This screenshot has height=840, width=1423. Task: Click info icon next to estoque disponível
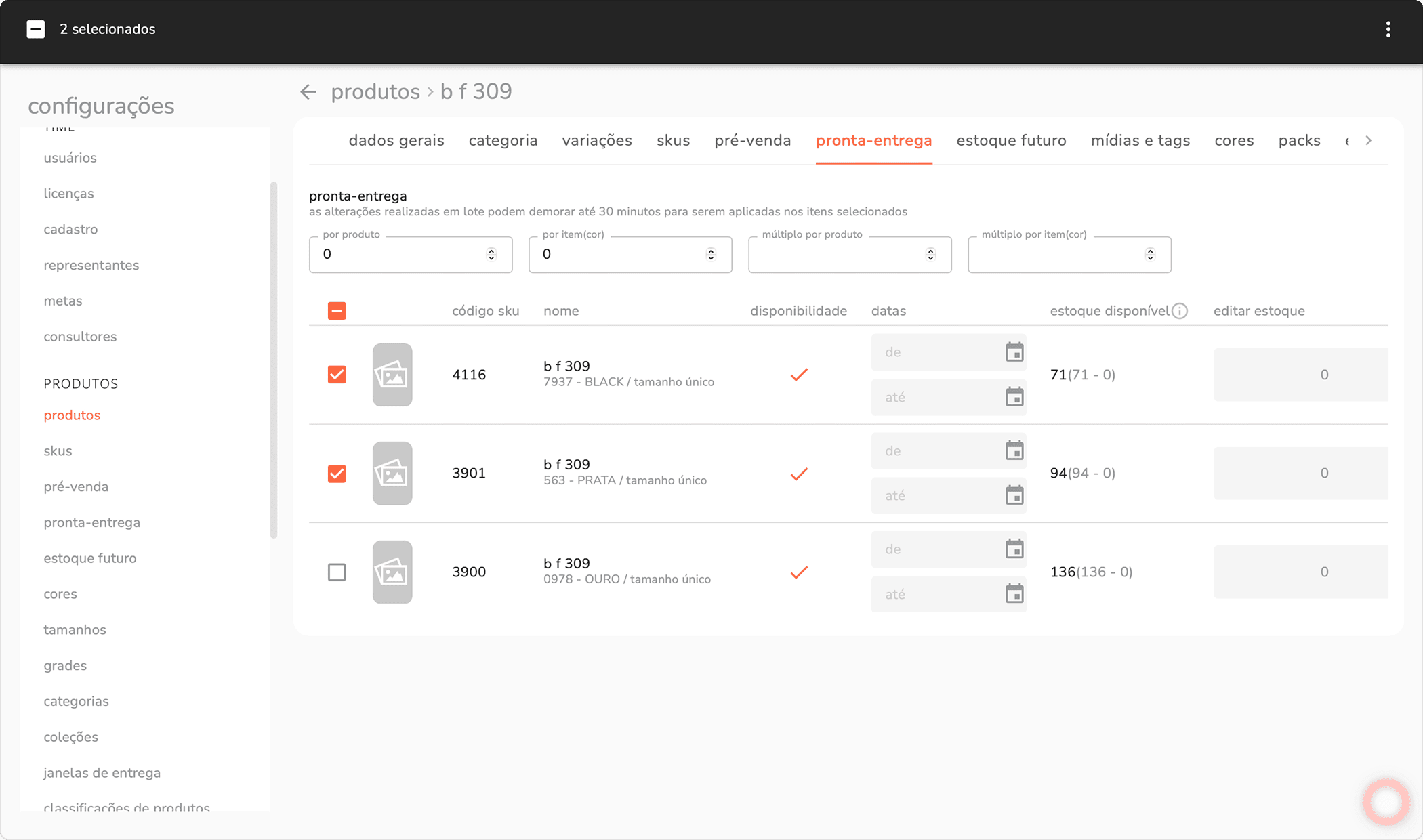pos(1180,311)
